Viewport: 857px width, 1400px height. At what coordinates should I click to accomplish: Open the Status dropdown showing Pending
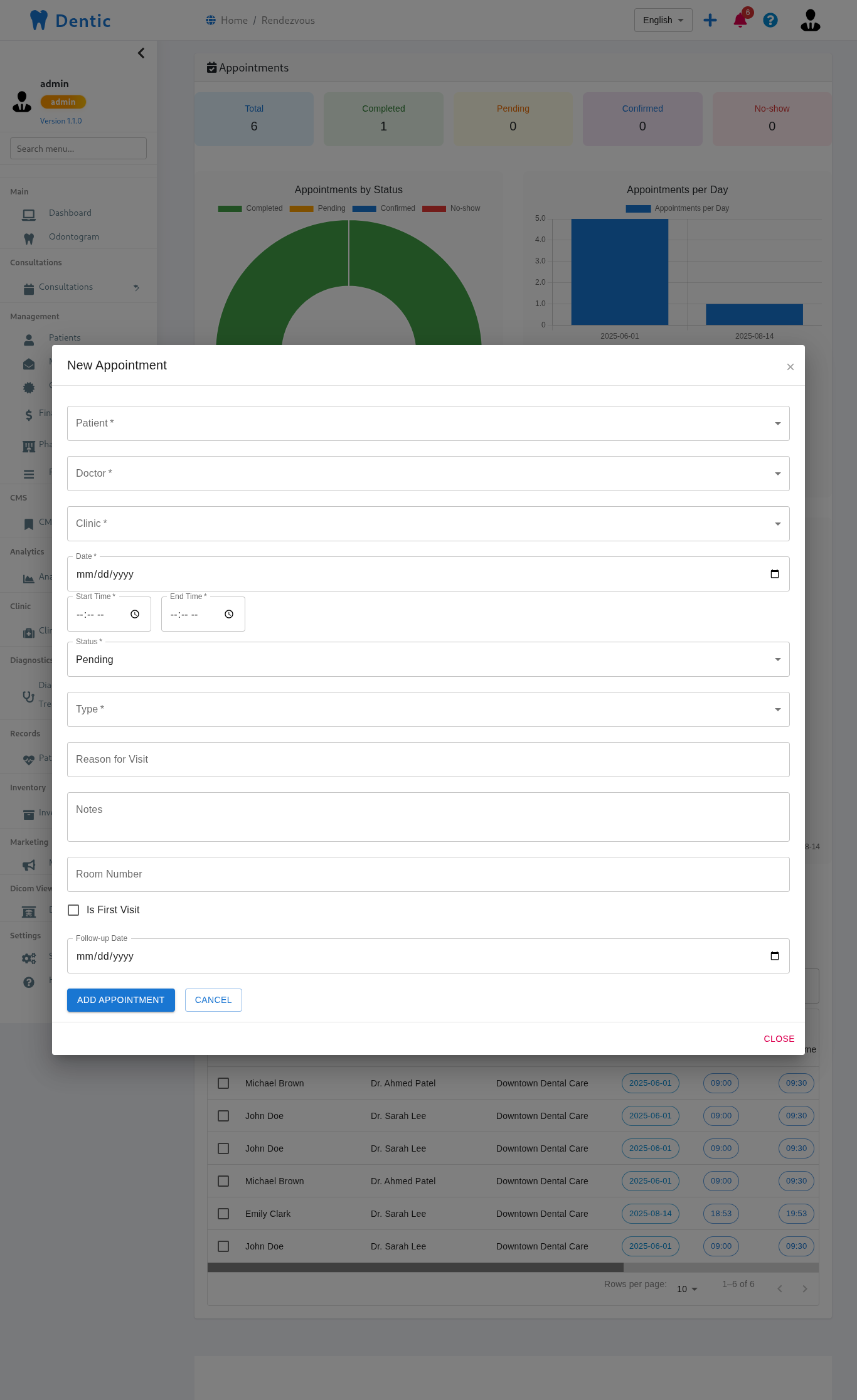point(428,659)
